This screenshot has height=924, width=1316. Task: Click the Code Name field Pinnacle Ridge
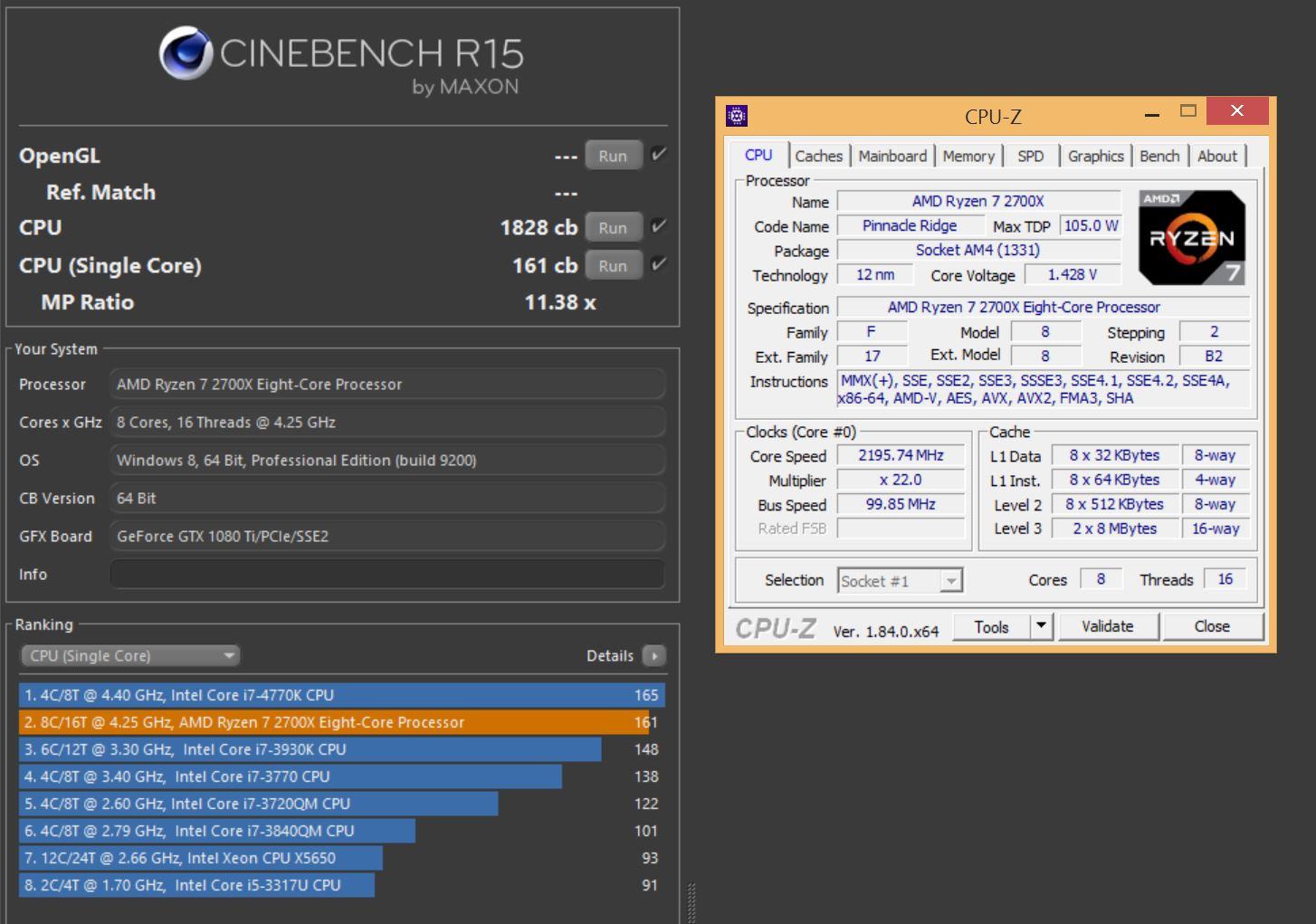click(910, 225)
